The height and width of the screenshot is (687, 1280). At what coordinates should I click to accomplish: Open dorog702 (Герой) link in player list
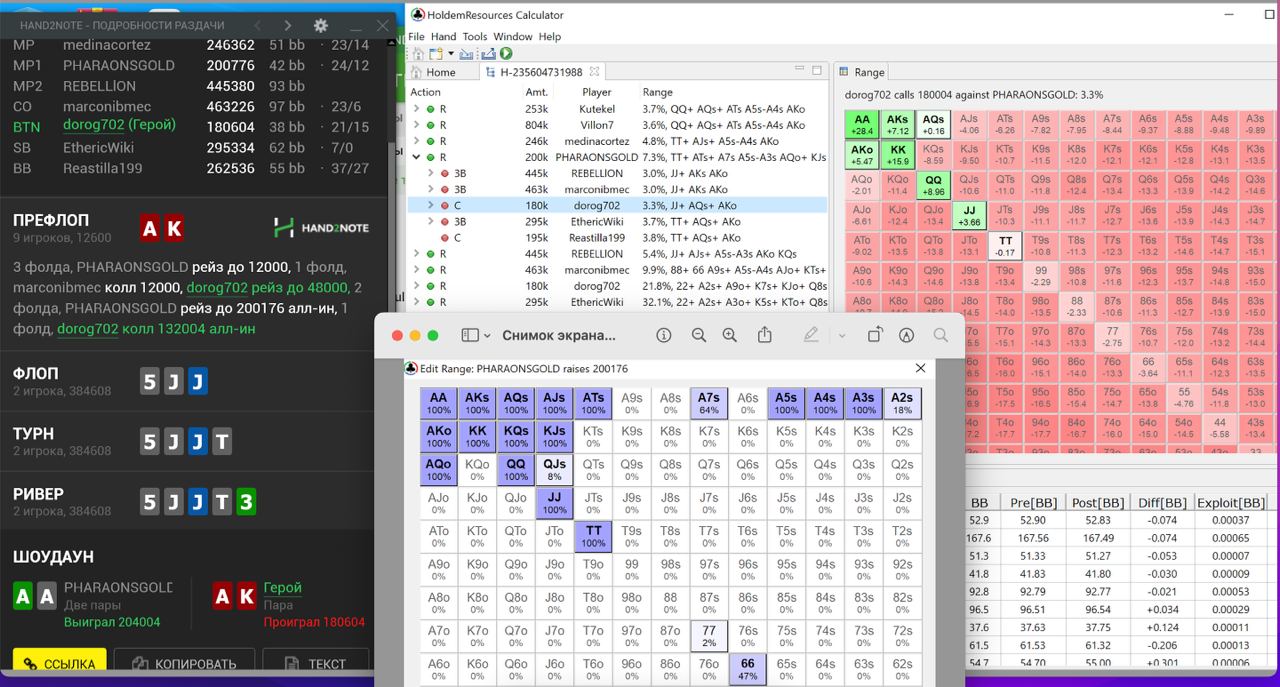click(119, 125)
